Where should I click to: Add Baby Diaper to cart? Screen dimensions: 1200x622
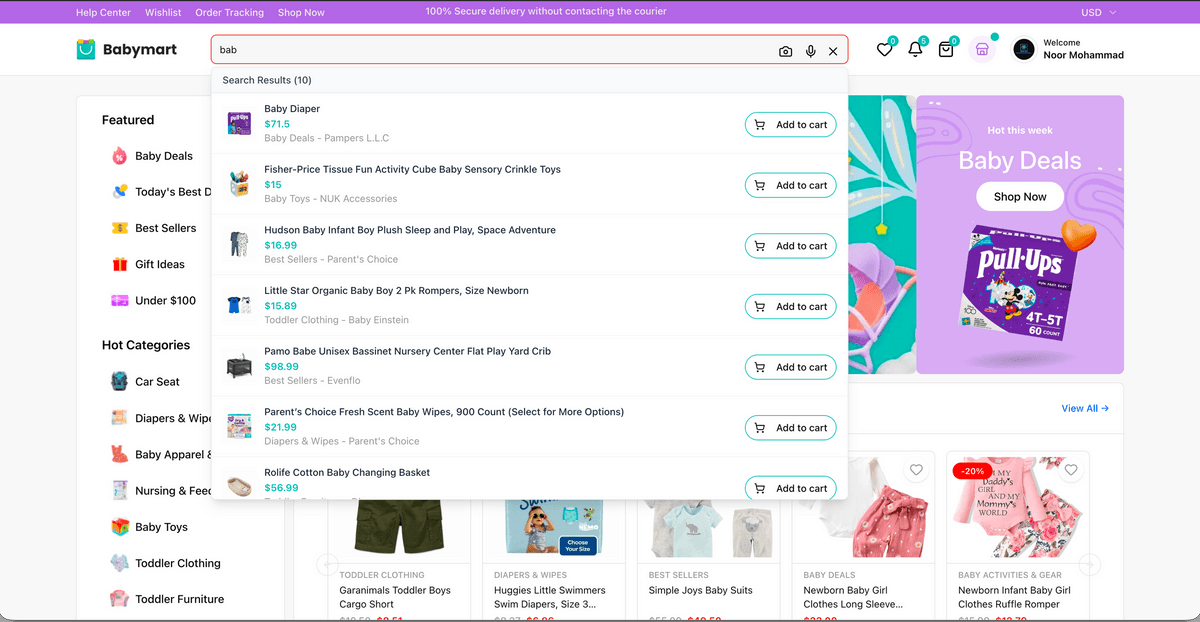tap(790, 125)
